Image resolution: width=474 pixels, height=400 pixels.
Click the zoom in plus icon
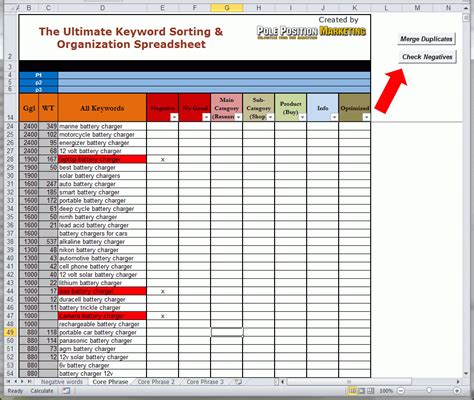(x=457, y=391)
